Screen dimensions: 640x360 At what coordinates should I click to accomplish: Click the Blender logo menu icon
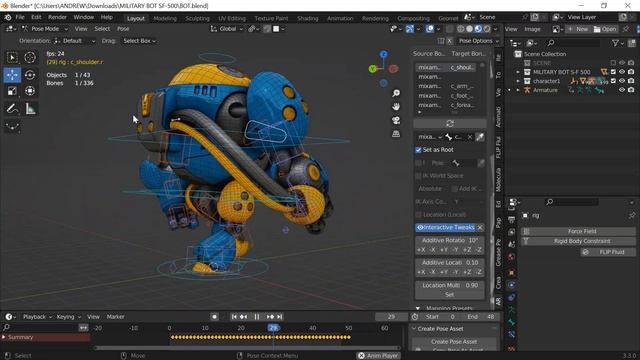pos(8,18)
